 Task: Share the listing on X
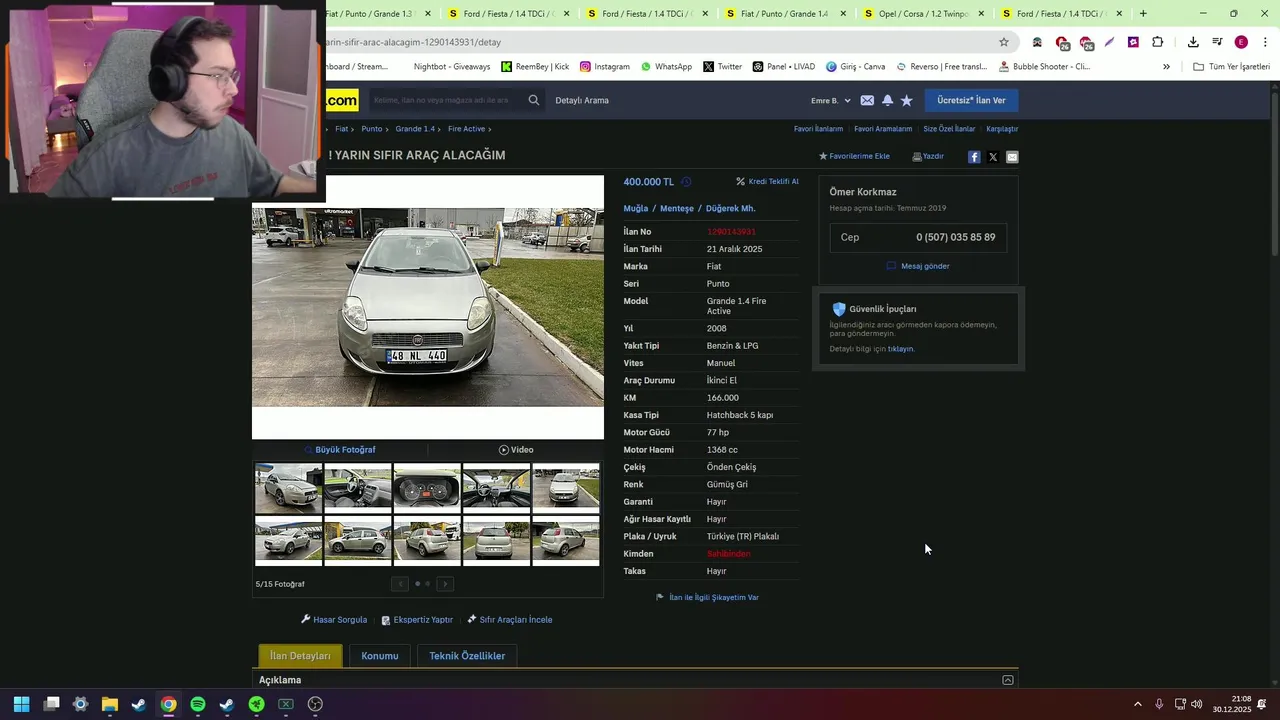pos(993,157)
